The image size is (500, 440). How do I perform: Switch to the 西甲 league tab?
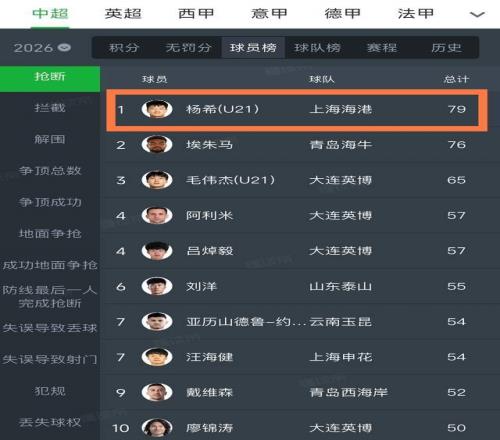pyautogui.click(x=196, y=14)
